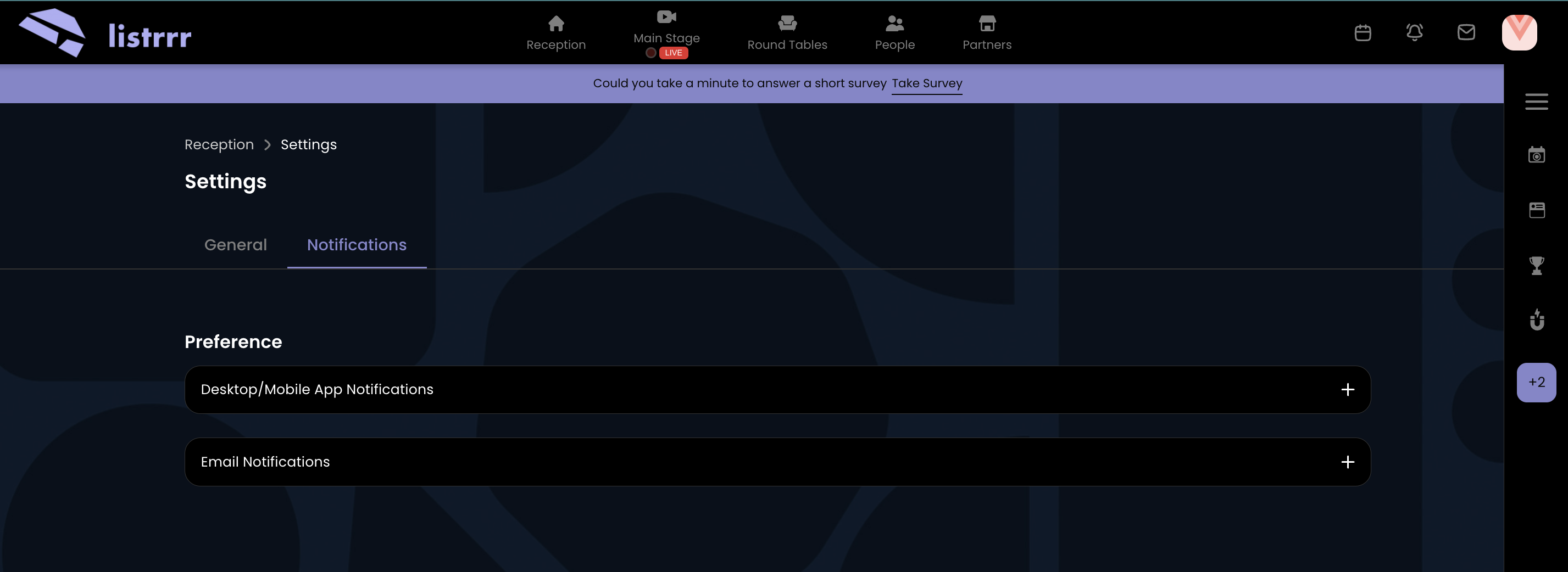Open the Reception home icon

pos(556,24)
